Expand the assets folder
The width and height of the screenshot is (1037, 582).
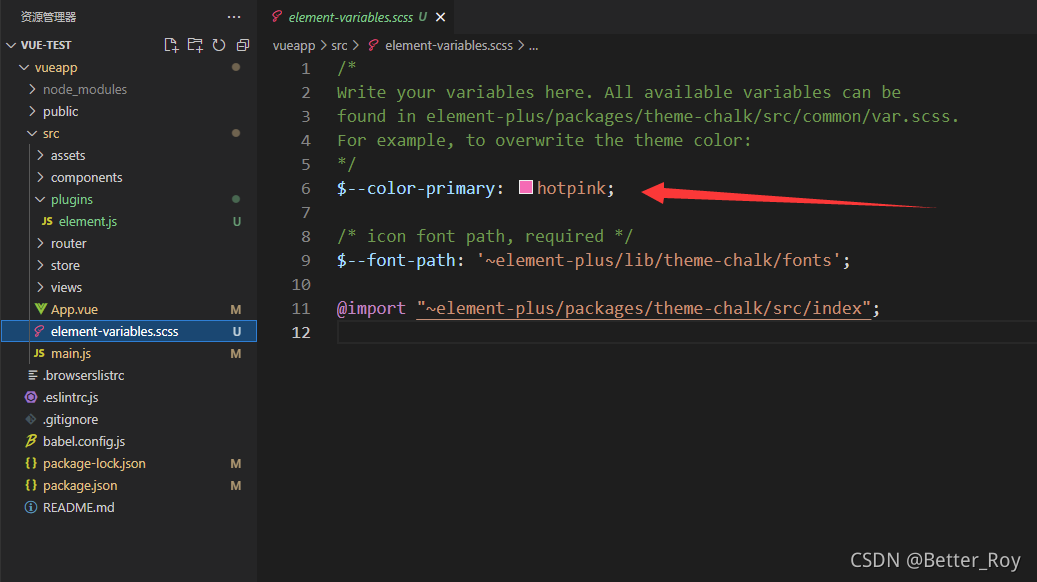pos(40,155)
